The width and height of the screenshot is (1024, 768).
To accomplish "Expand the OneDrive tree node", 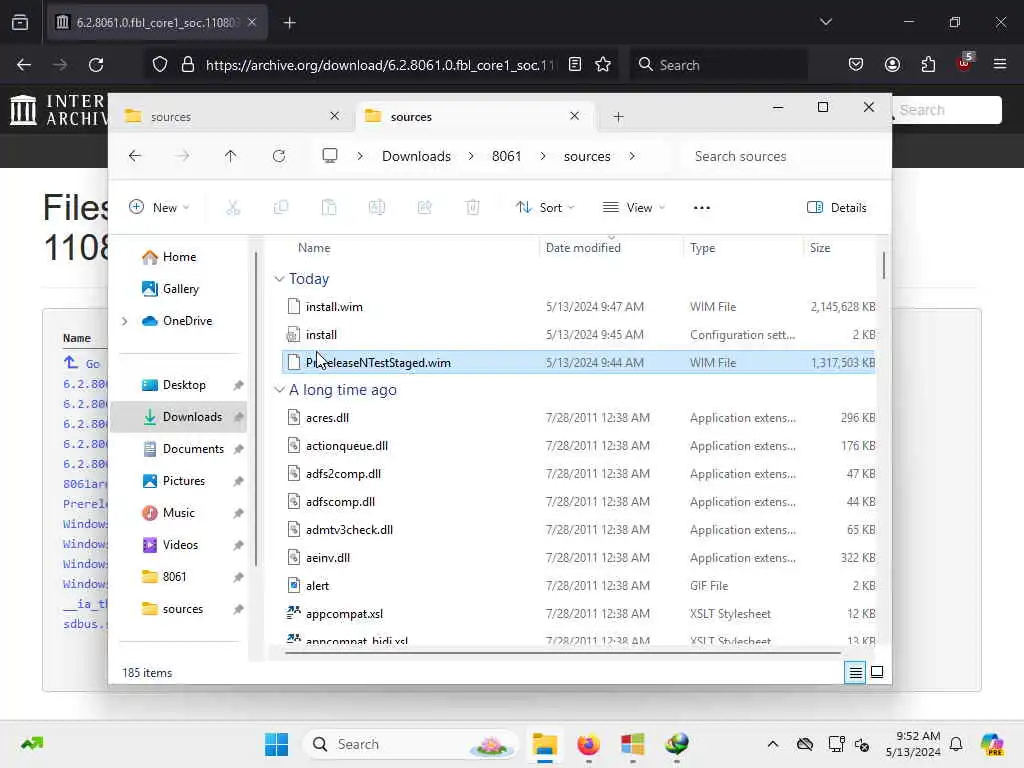I will pos(125,321).
